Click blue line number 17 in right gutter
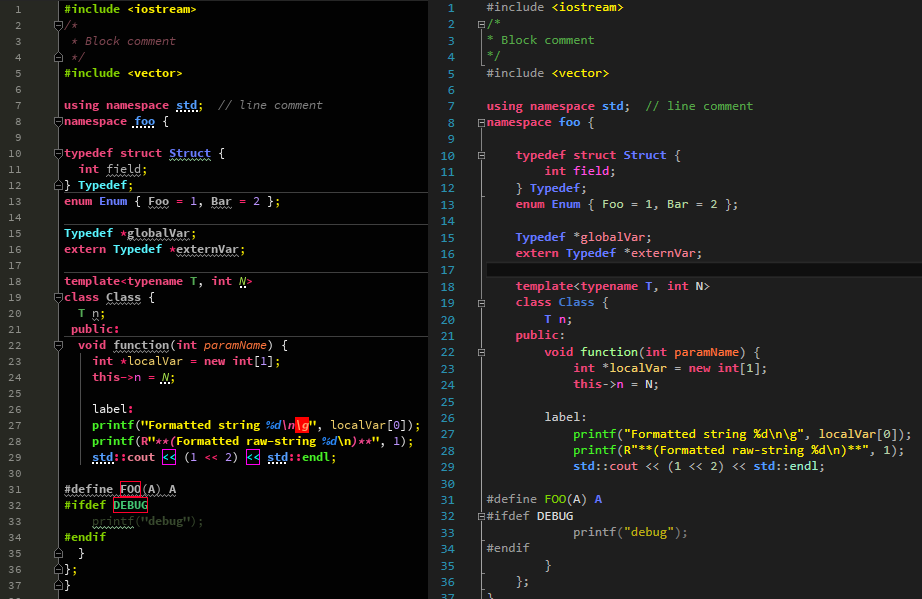This screenshot has height=599, width=922. (x=447, y=270)
